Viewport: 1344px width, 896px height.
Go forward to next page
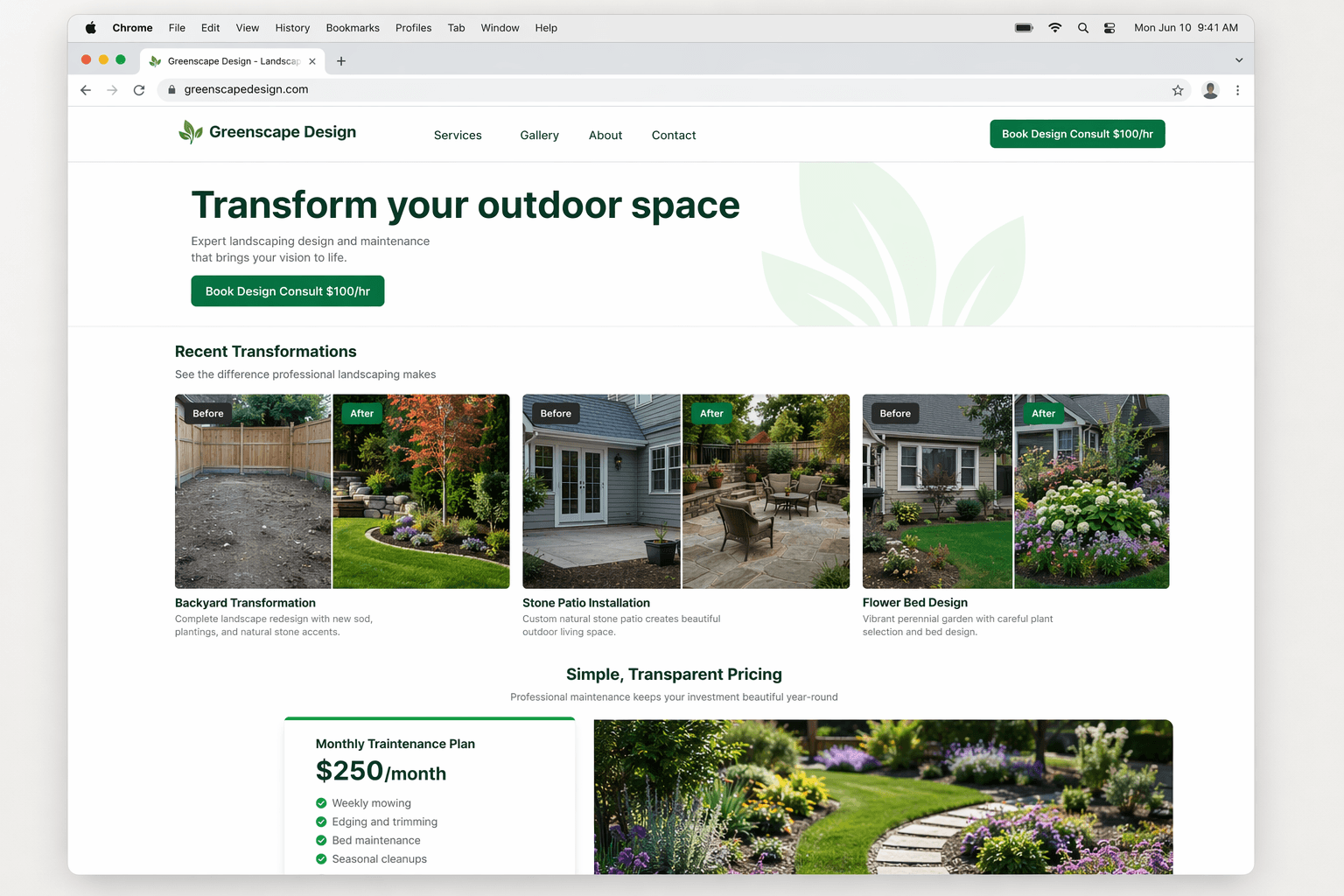point(112,90)
